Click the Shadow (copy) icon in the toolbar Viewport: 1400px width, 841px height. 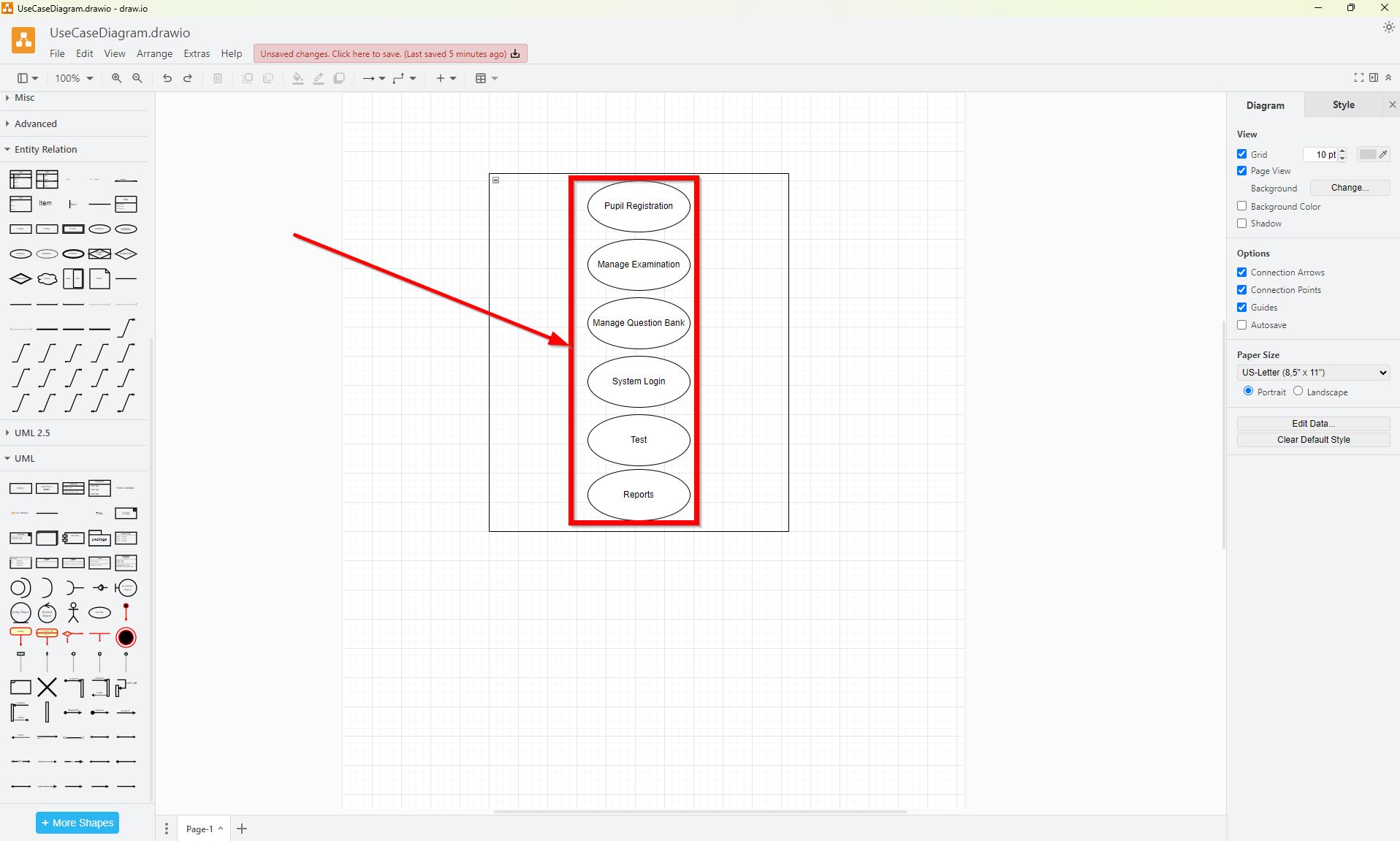(x=338, y=78)
